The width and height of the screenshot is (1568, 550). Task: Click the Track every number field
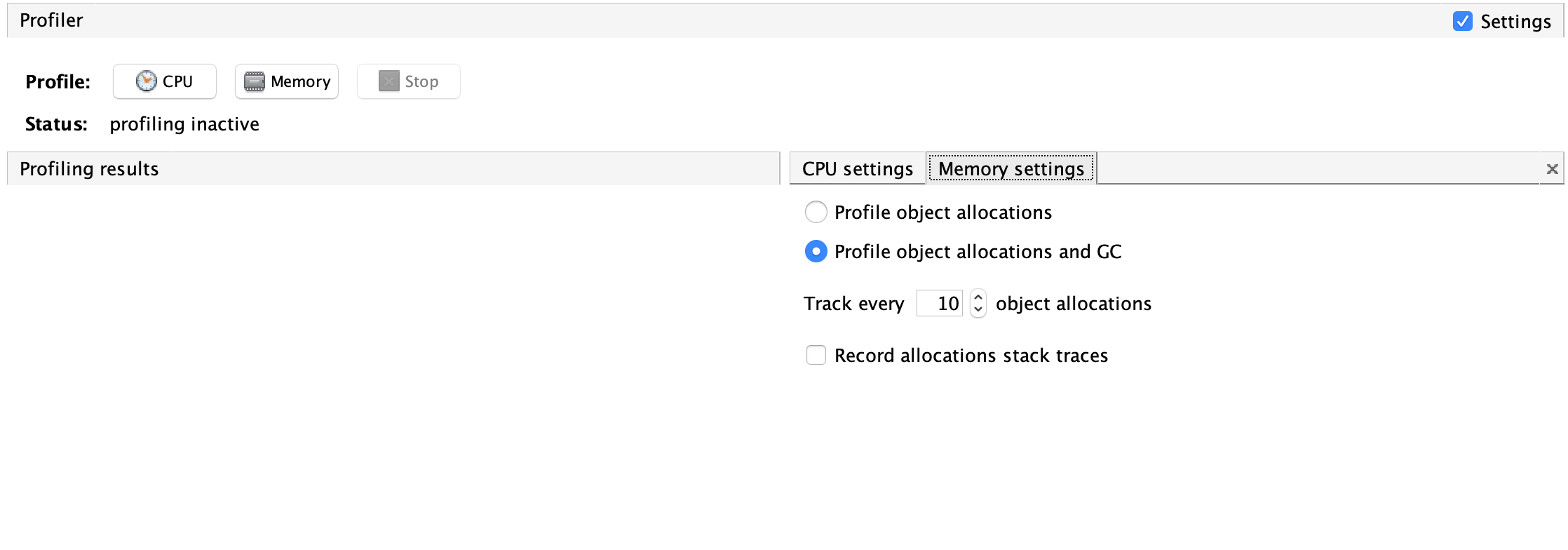pos(940,304)
